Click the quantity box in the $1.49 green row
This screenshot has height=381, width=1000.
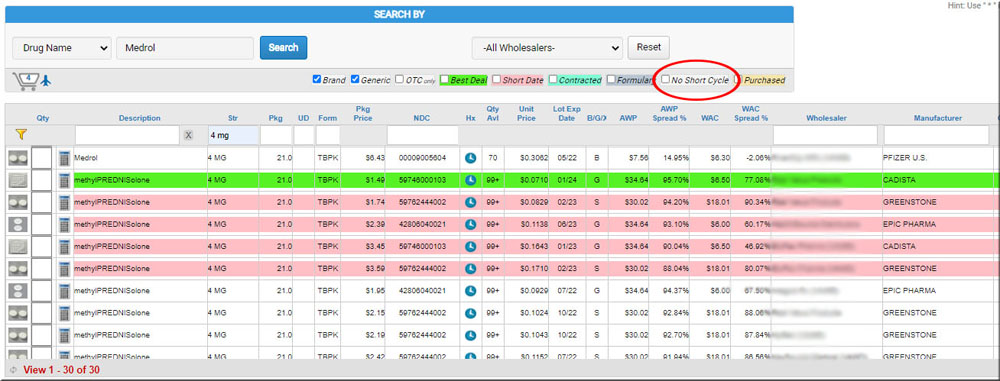(42, 180)
